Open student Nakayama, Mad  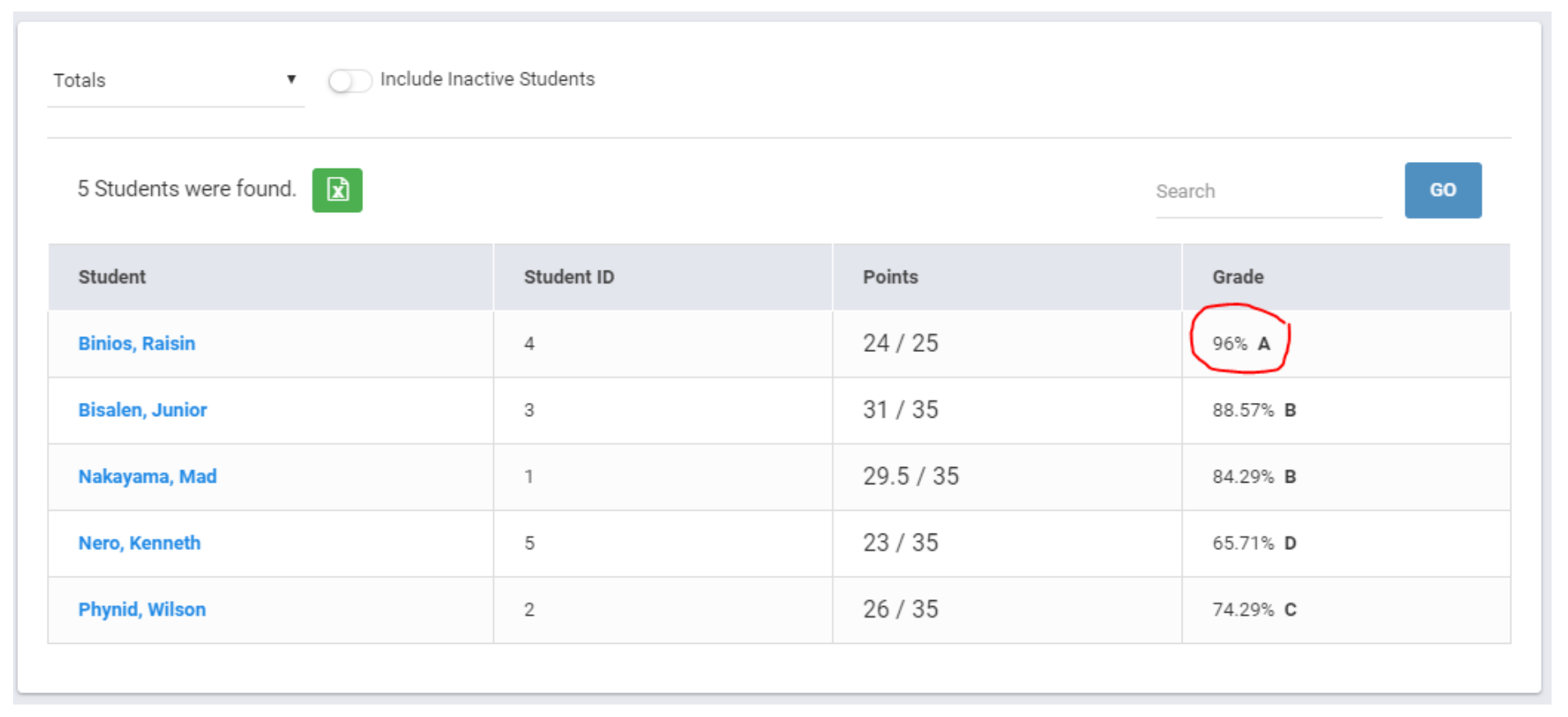(x=147, y=477)
